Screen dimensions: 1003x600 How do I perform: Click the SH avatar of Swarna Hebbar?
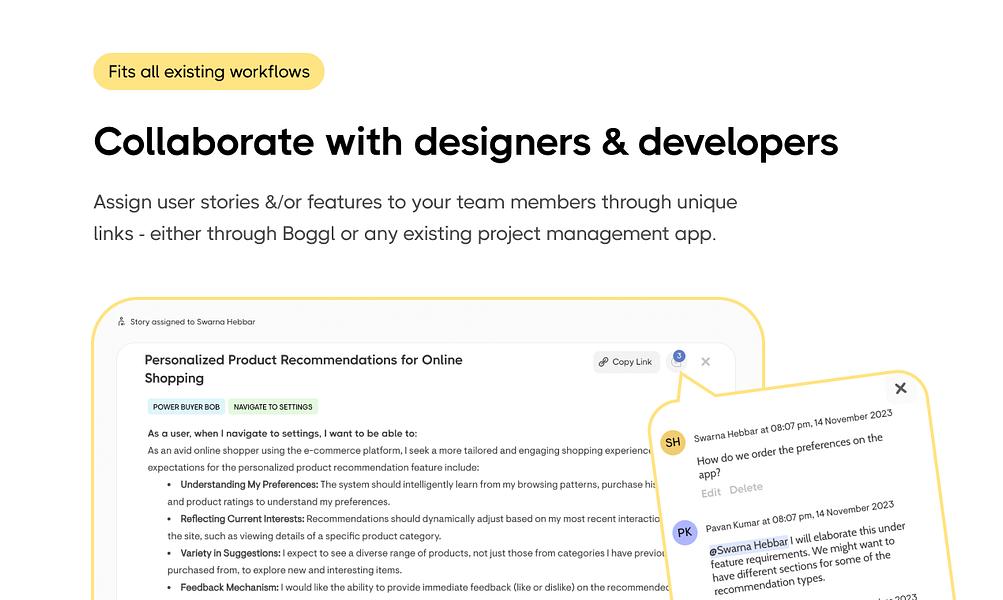tap(672, 442)
